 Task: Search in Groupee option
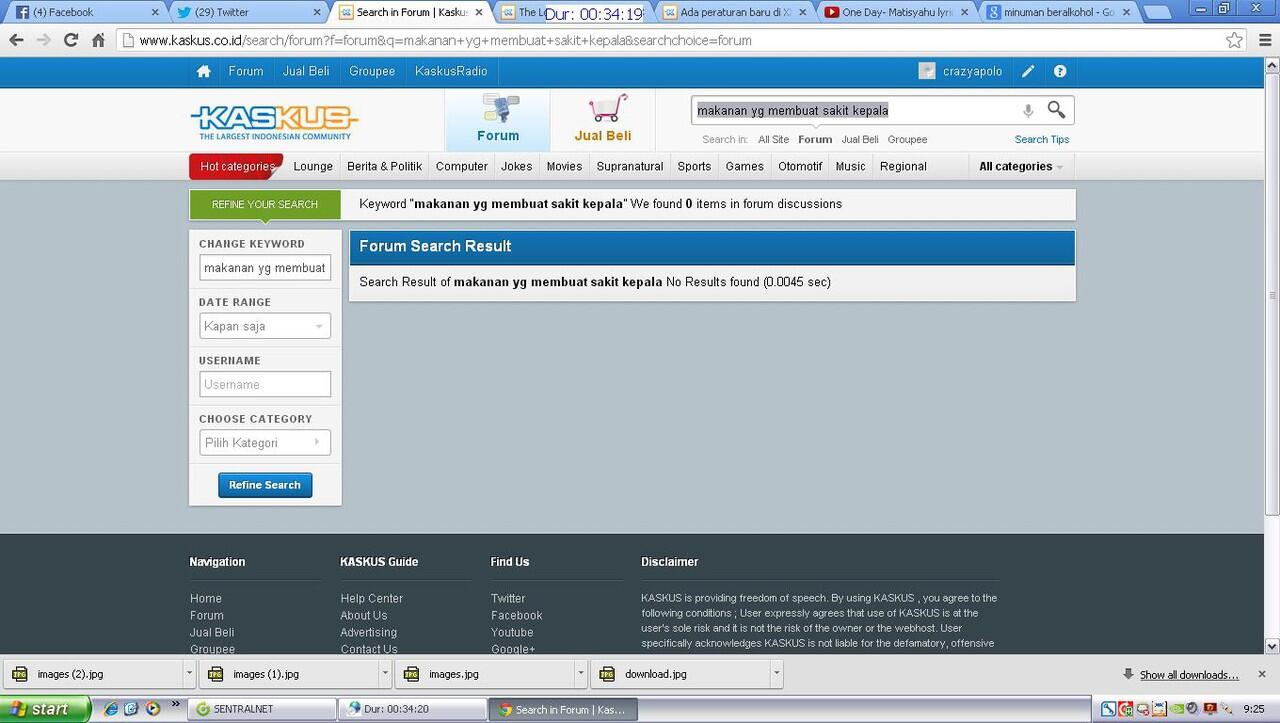coord(907,140)
